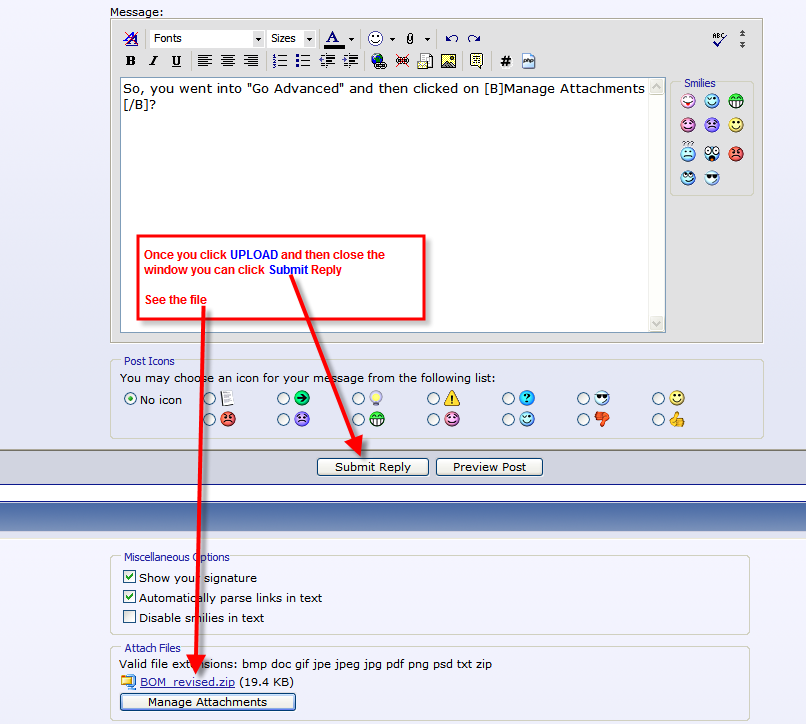
Task: Open the Sizes dropdown
Action: 290,38
